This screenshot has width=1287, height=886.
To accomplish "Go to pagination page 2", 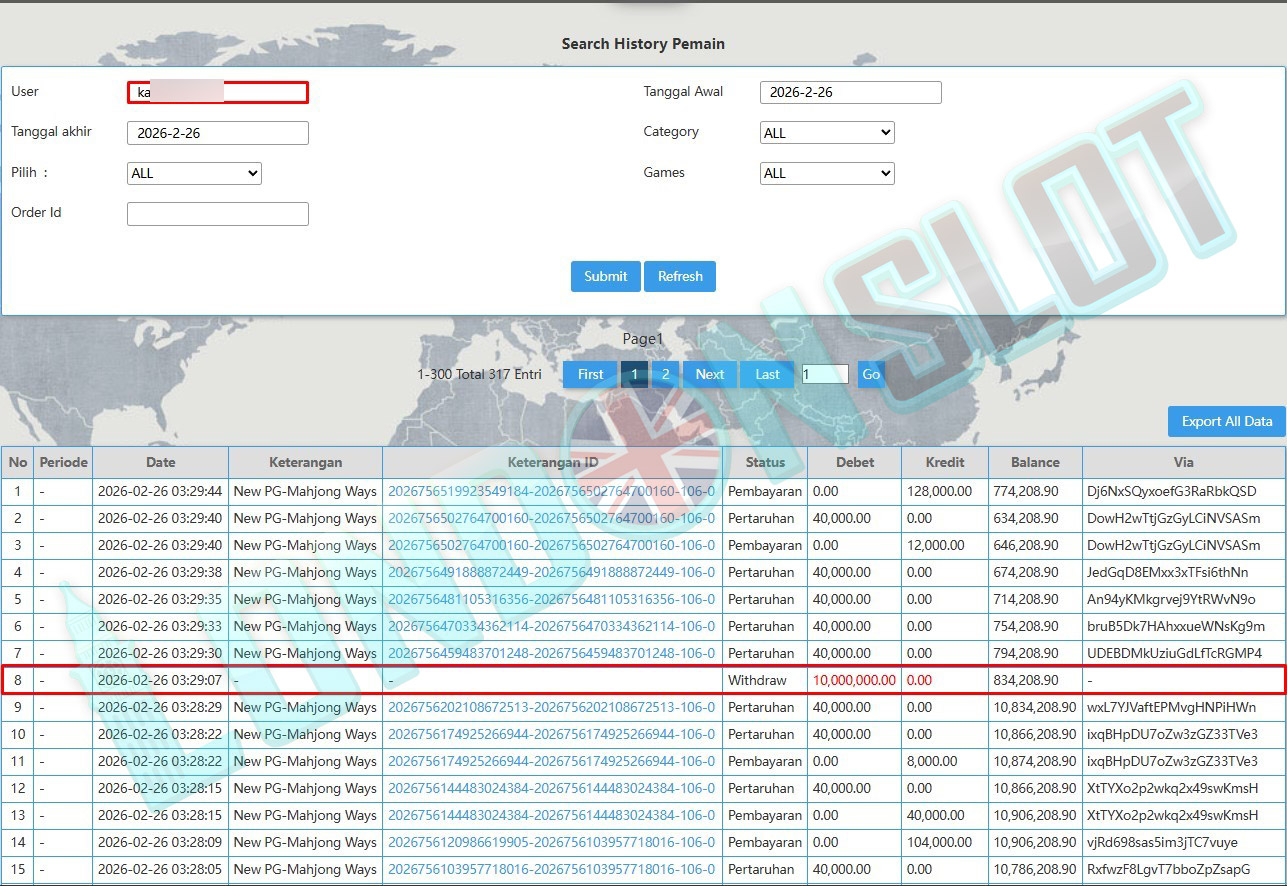I will click(x=665, y=374).
